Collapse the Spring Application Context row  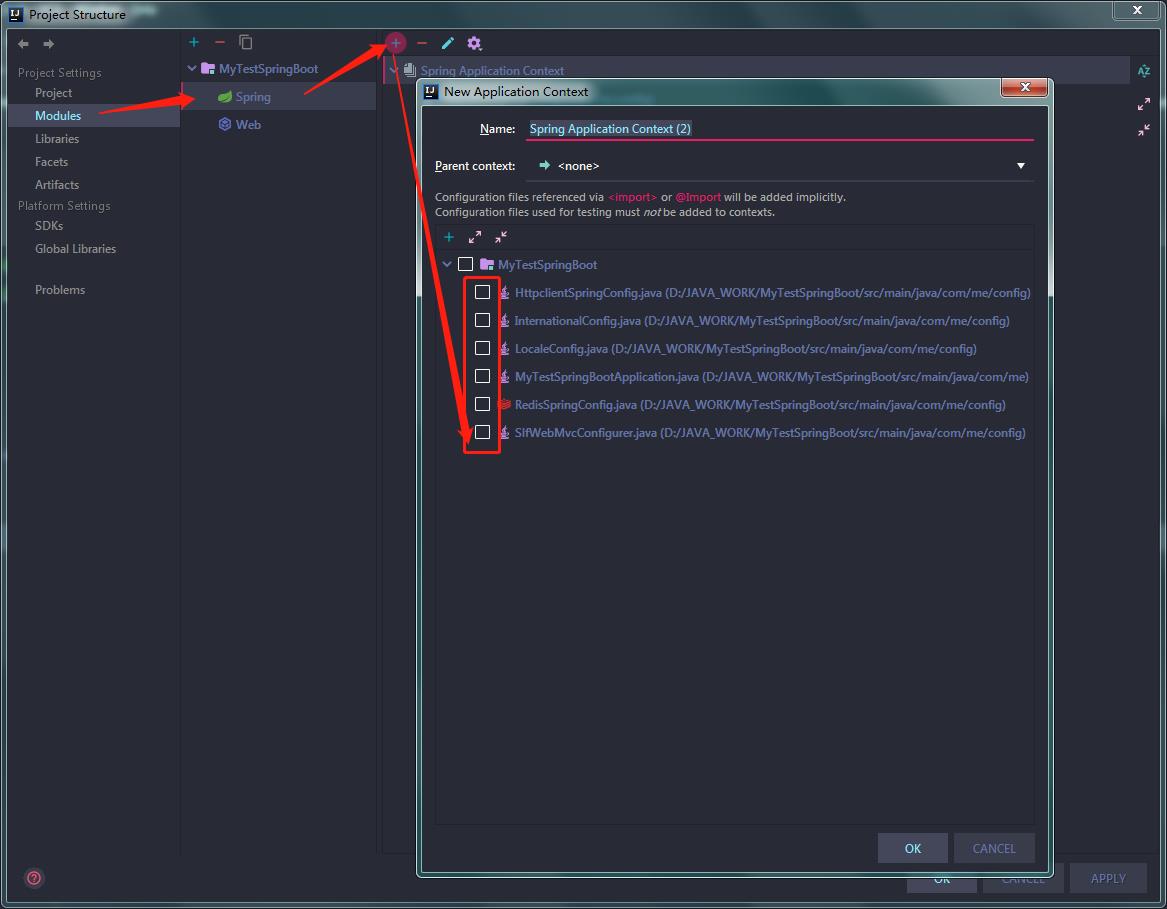click(394, 71)
